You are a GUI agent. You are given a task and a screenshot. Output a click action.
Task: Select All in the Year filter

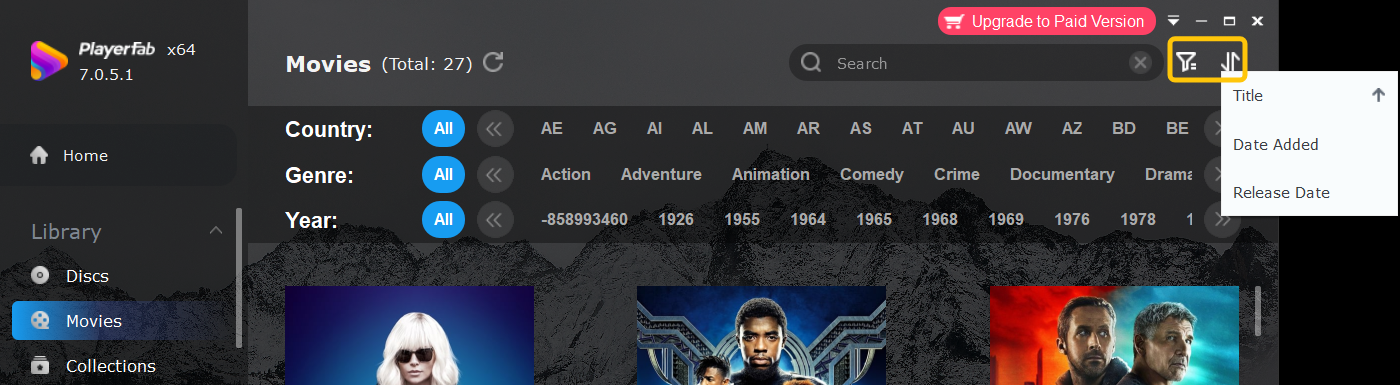(x=443, y=219)
